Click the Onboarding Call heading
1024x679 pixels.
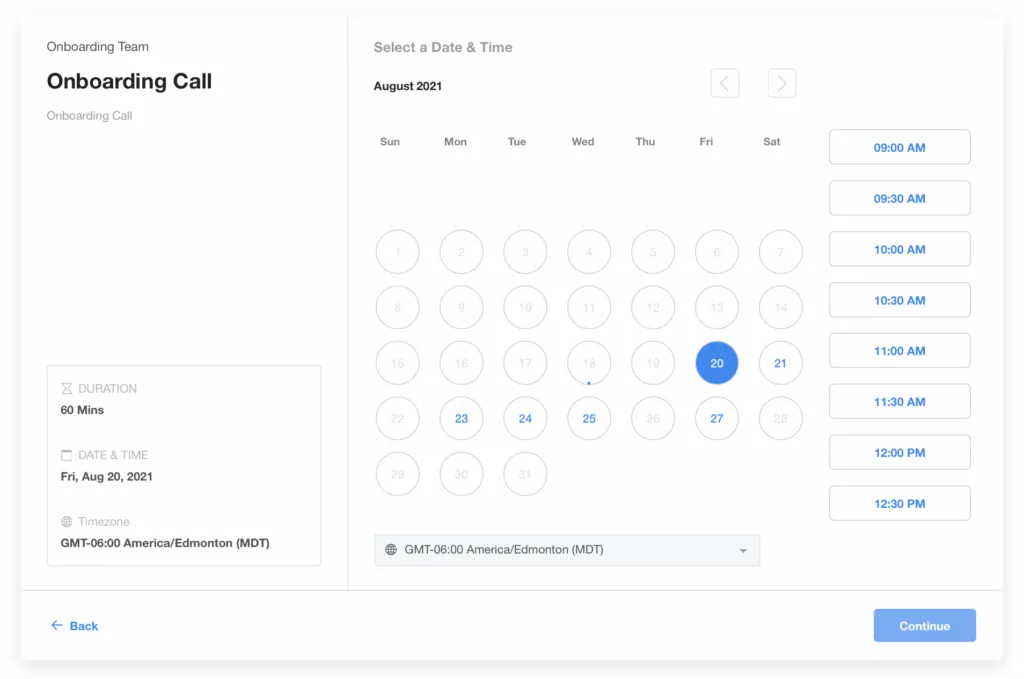(x=129, y=81)
